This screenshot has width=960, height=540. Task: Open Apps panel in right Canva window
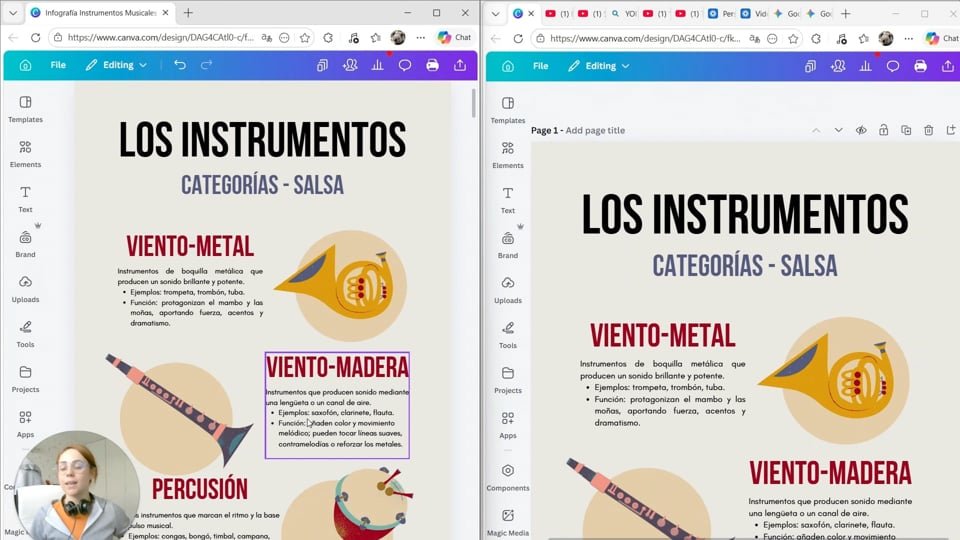point(508,425)
